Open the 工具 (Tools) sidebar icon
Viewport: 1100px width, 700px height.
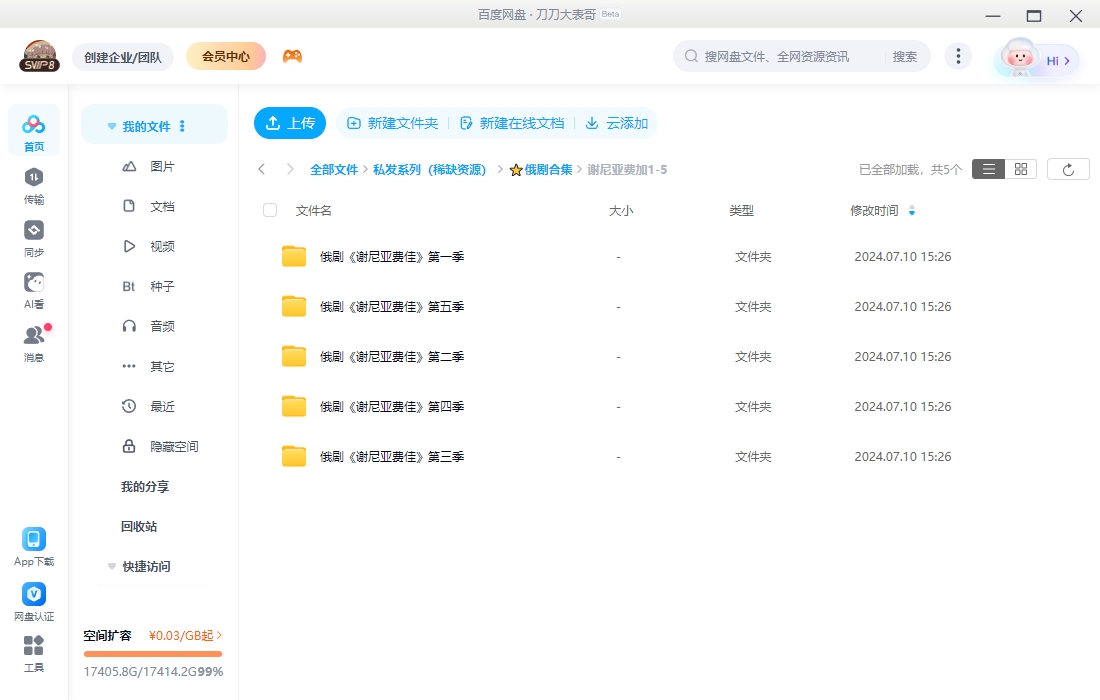tap(34, 653)
